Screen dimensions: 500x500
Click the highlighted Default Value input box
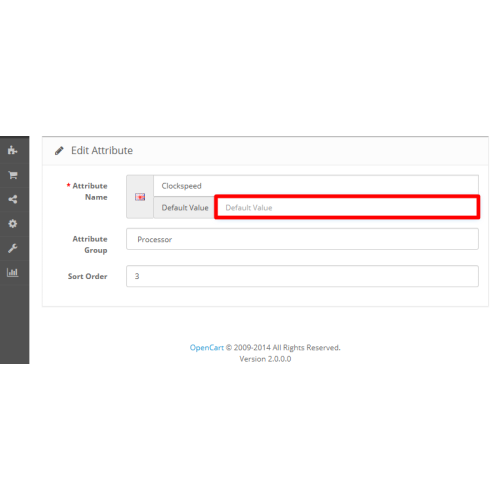[347, 207]
